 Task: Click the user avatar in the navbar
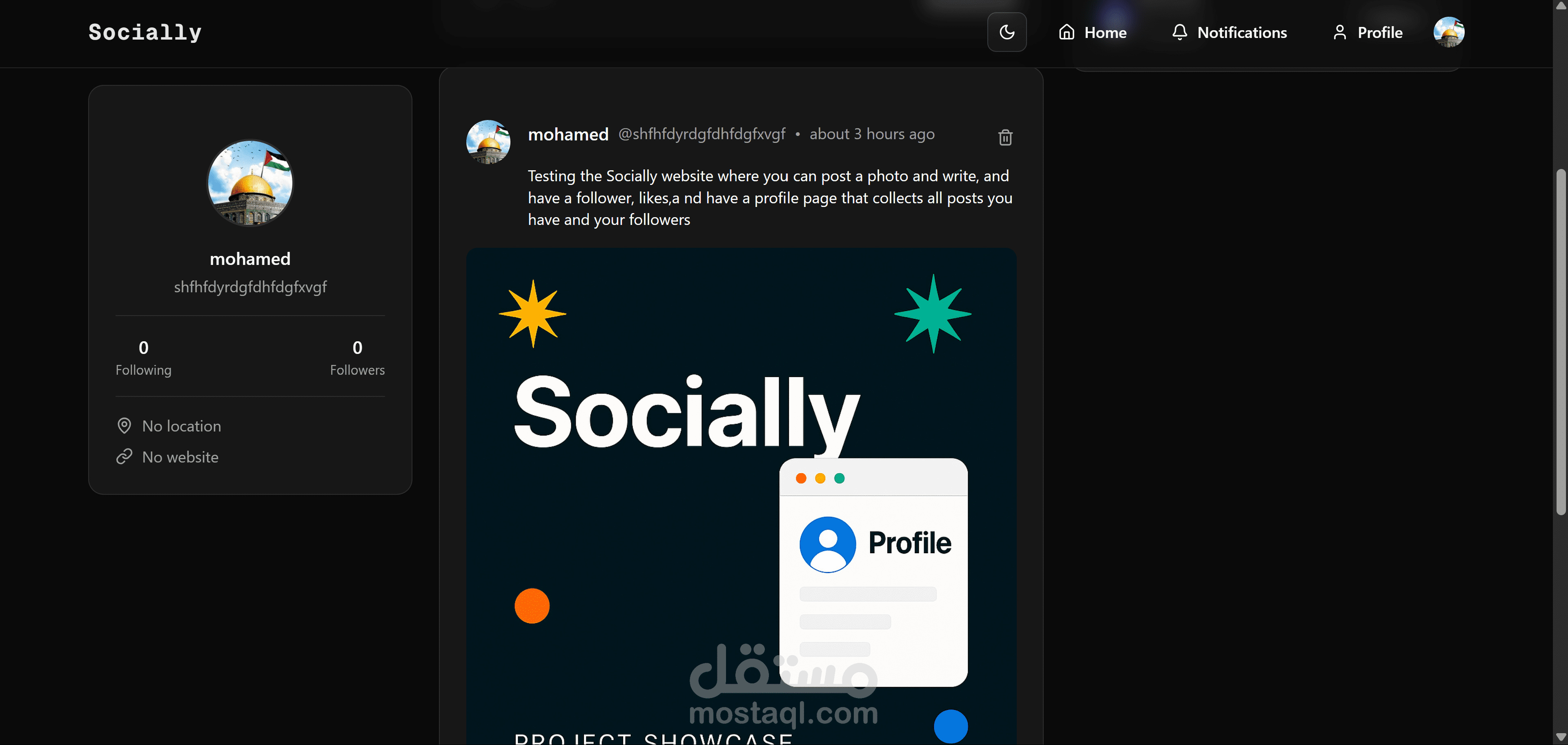[1449, 32]
